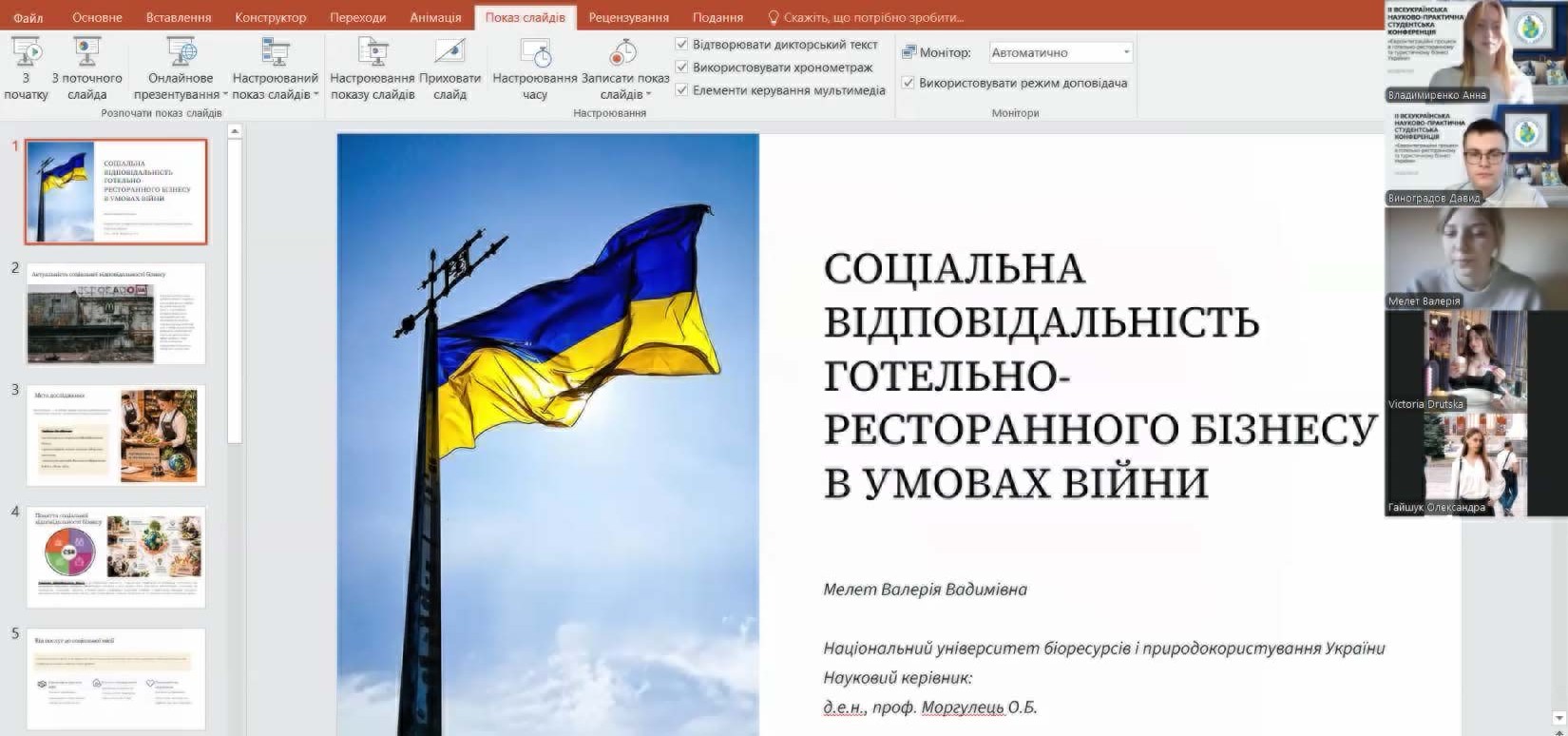Image resolution: width=1568 pixels, height=736 pixels.
Task: Click the Rehearse timings icon
Action: 535,52
